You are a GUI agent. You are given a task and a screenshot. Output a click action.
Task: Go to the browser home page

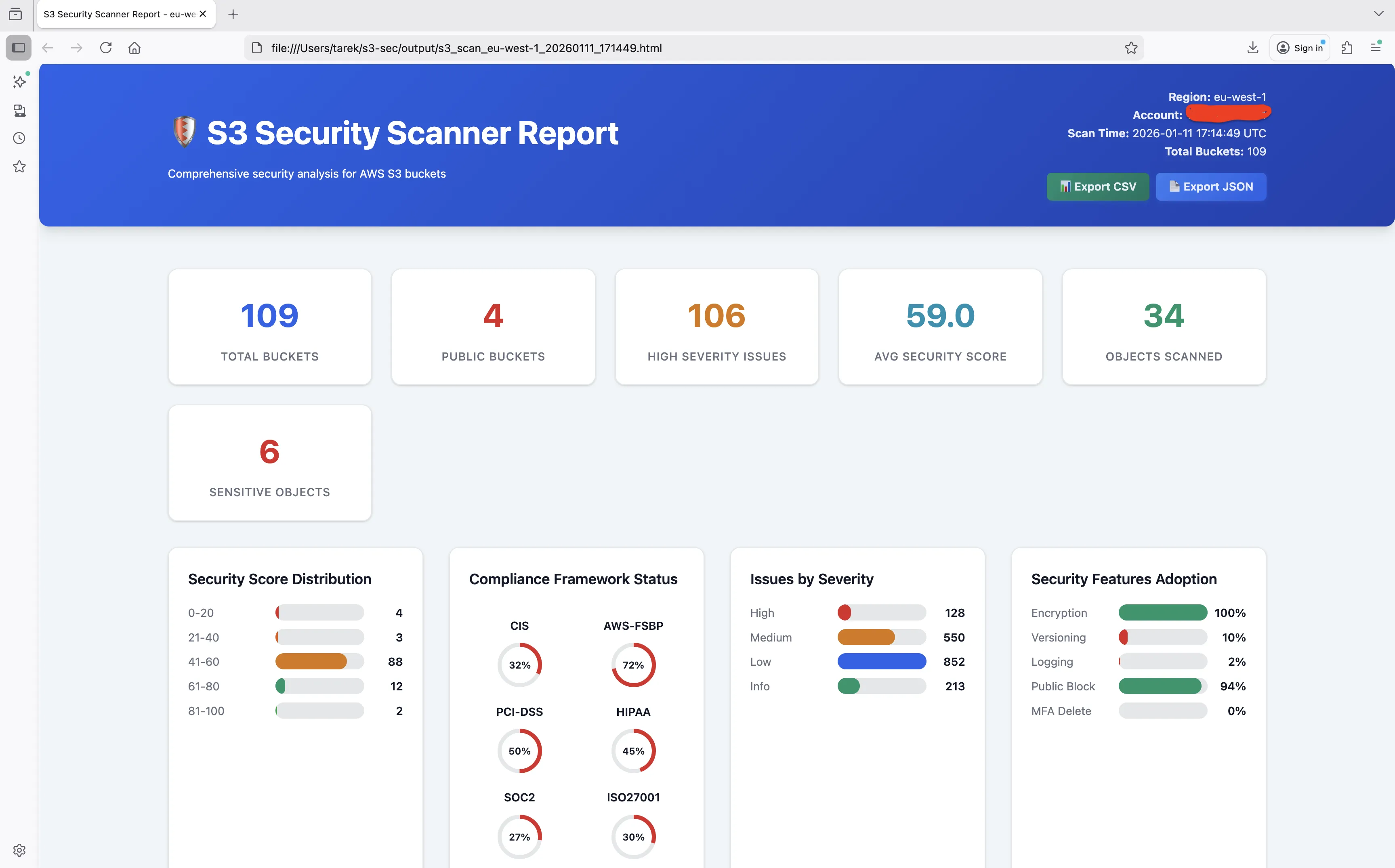coord(134,48)
